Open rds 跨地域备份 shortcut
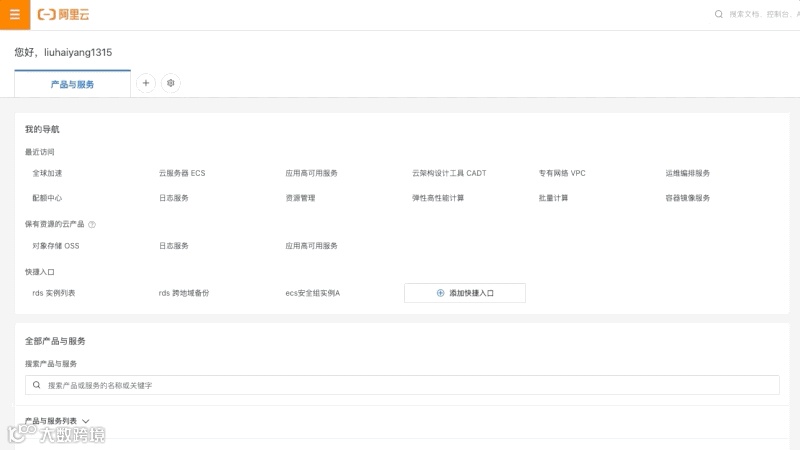Image resolution: width=800 pixels, height=450 pixels. 184,293
